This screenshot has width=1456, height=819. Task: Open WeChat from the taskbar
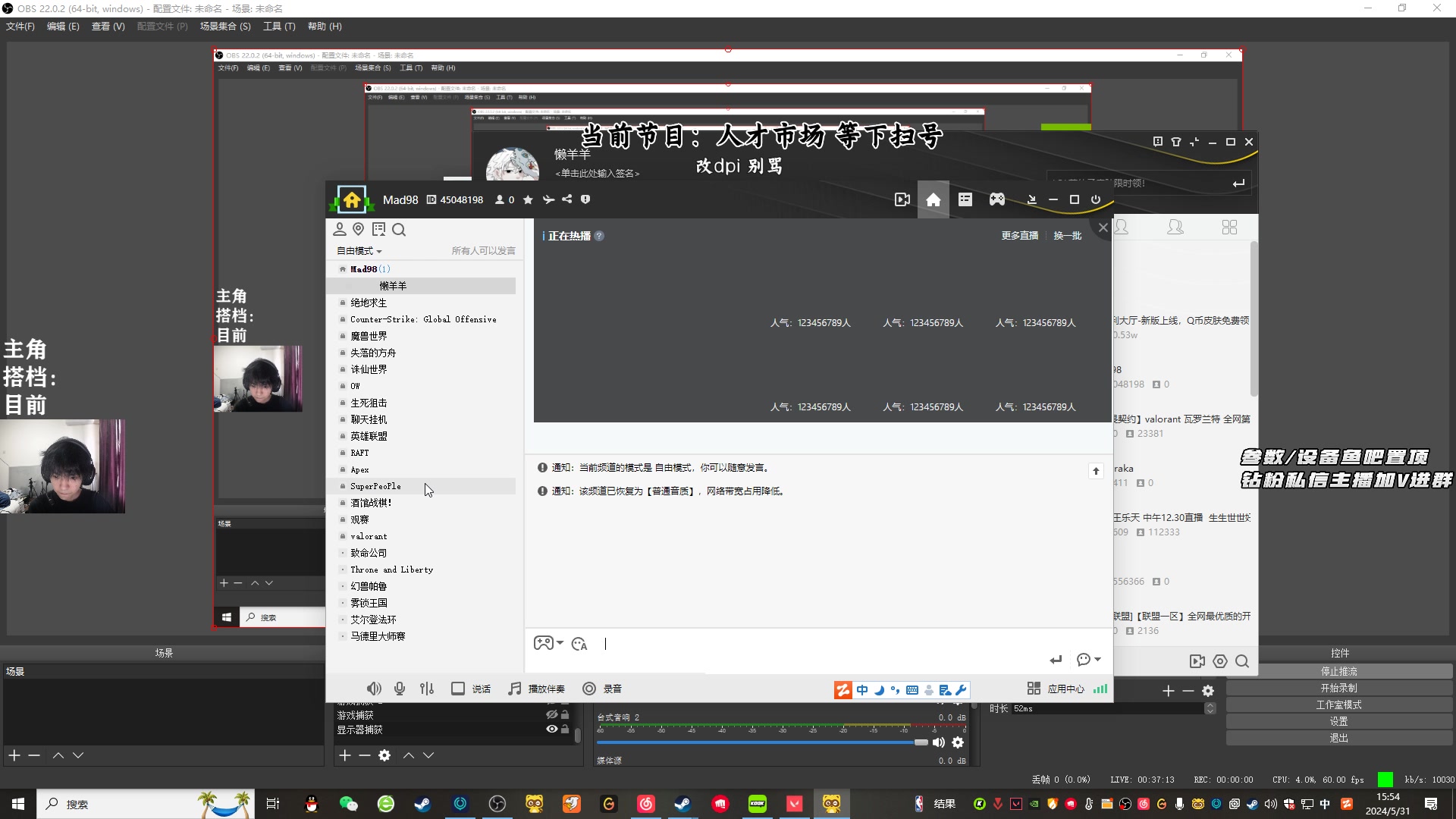348,804
